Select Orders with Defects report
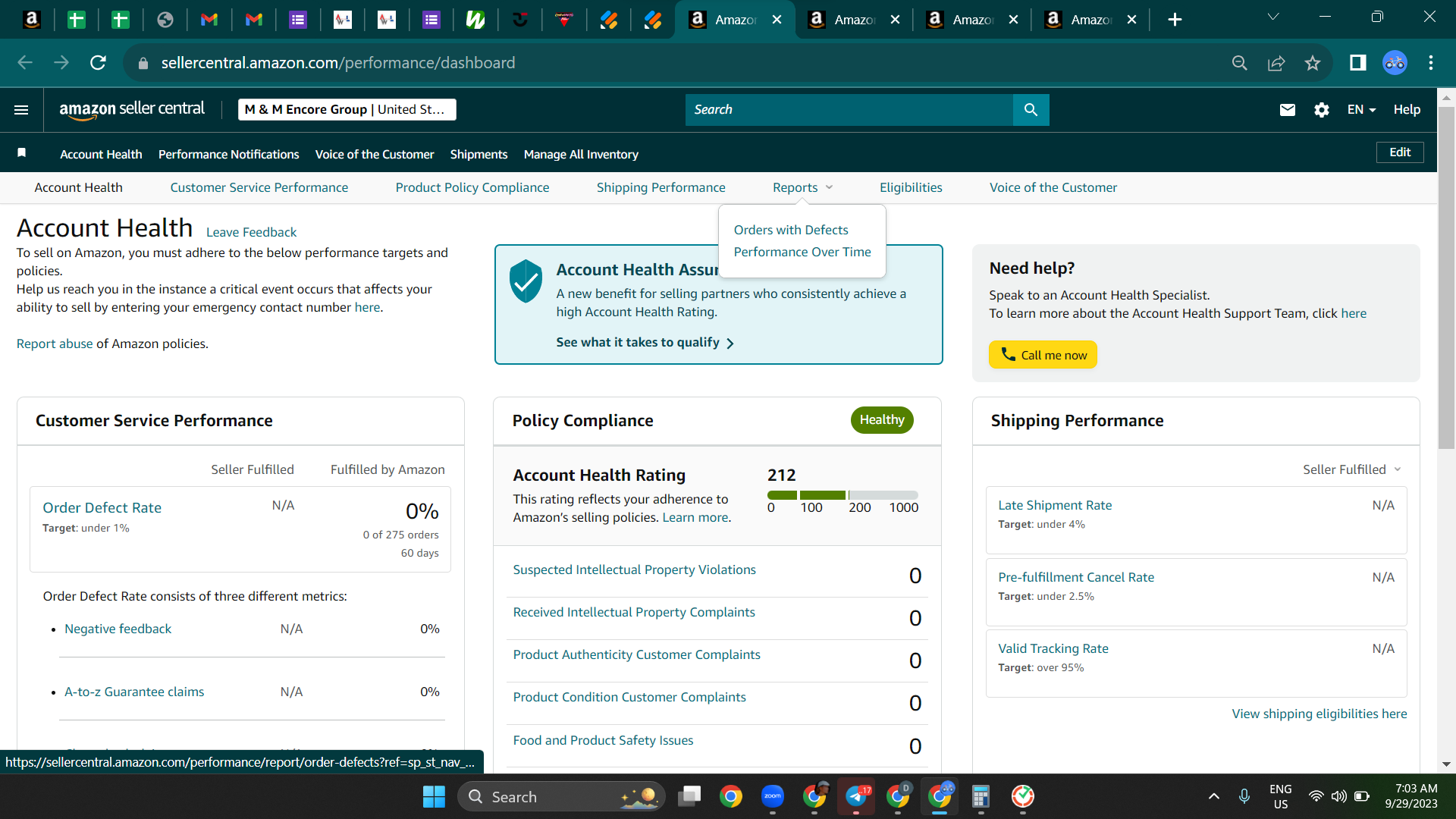 (x=791, y=230)
